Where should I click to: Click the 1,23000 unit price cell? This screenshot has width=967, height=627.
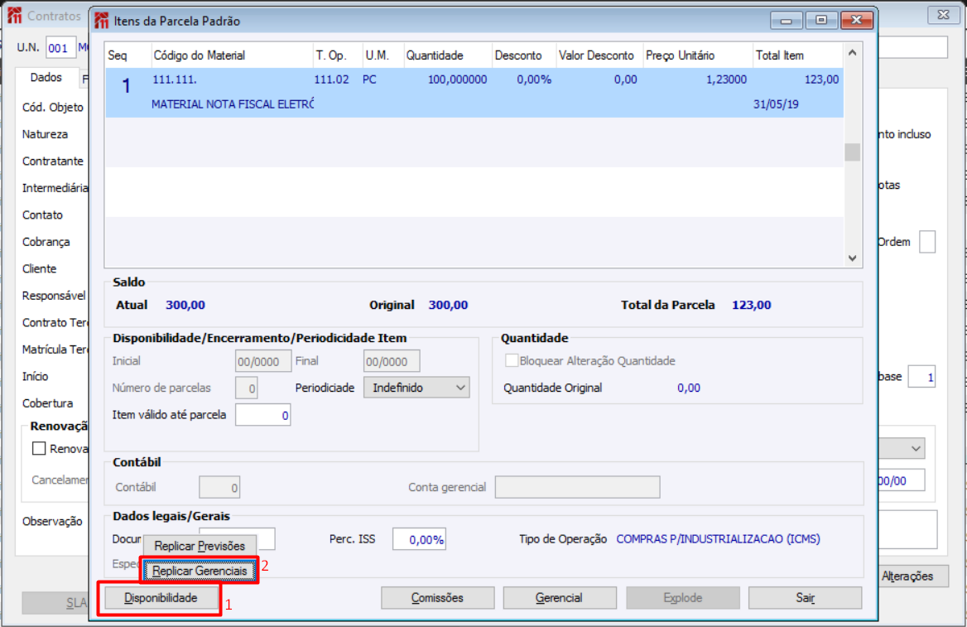(726, 80)
